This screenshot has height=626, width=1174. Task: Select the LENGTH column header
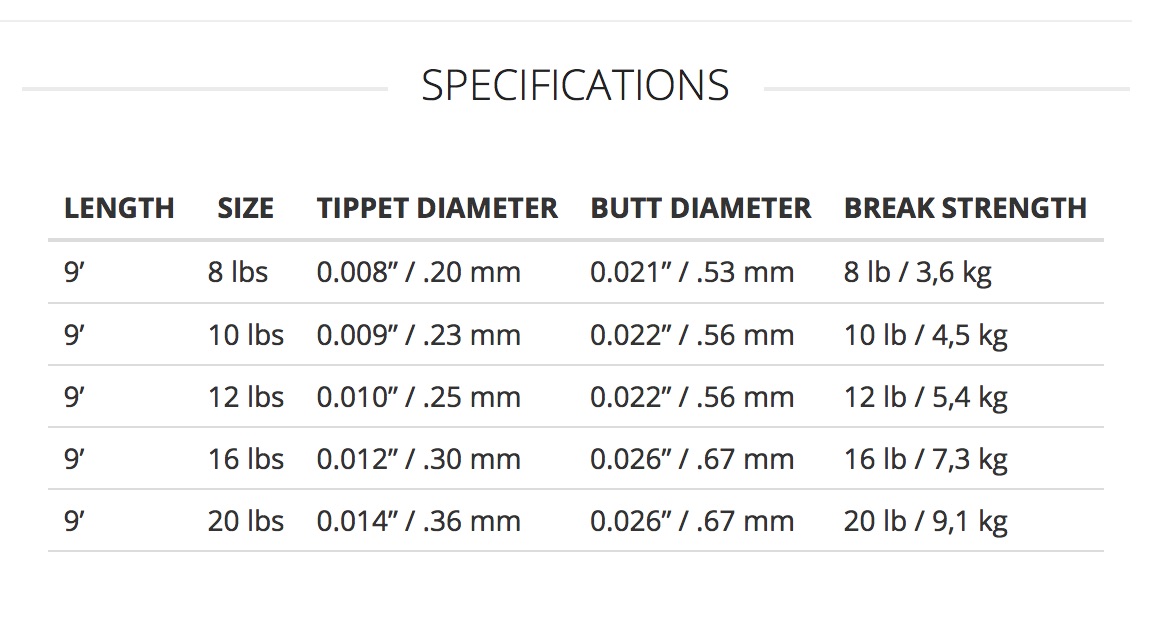(x=119, y=208)
